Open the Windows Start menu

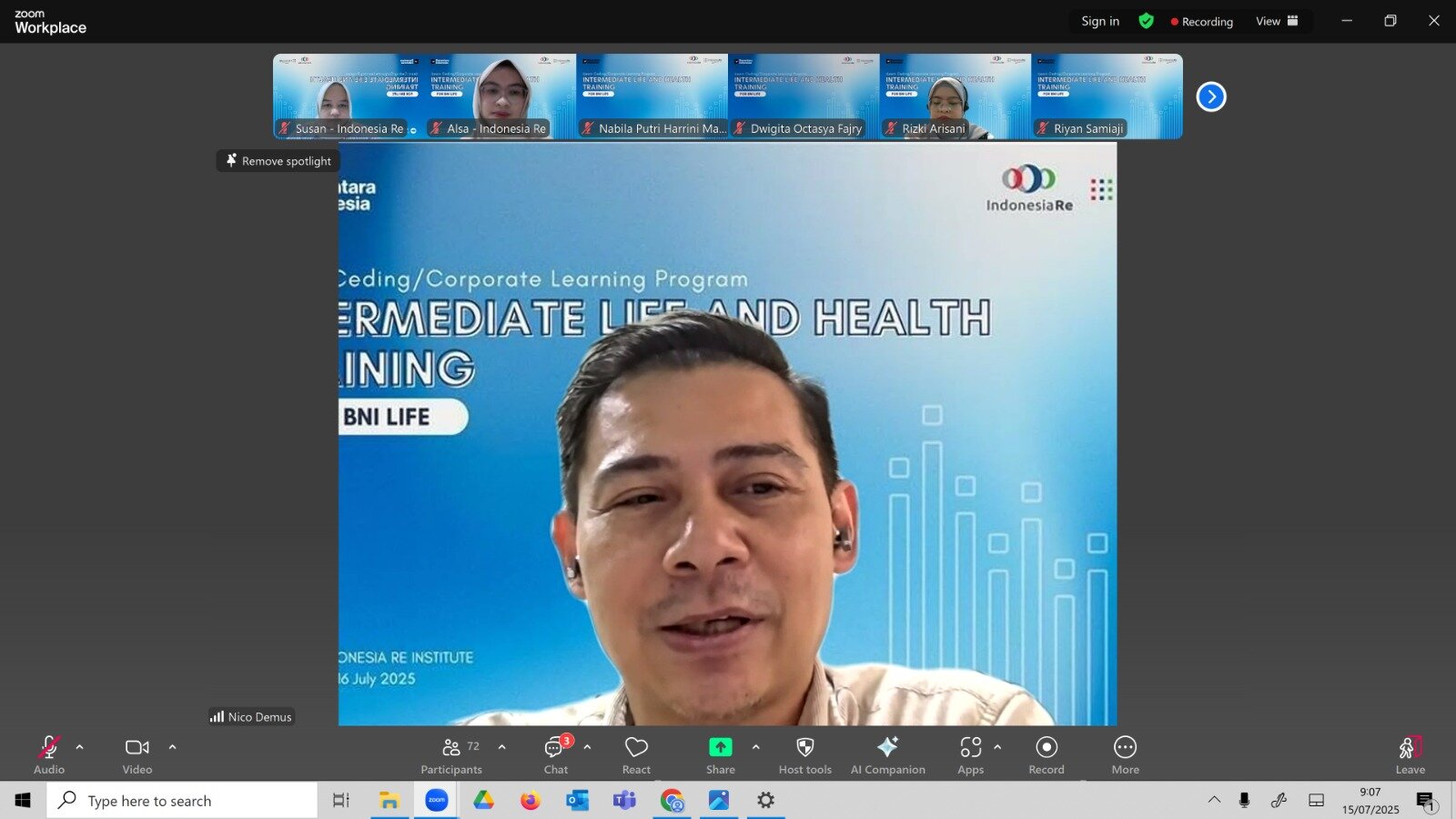23,801
